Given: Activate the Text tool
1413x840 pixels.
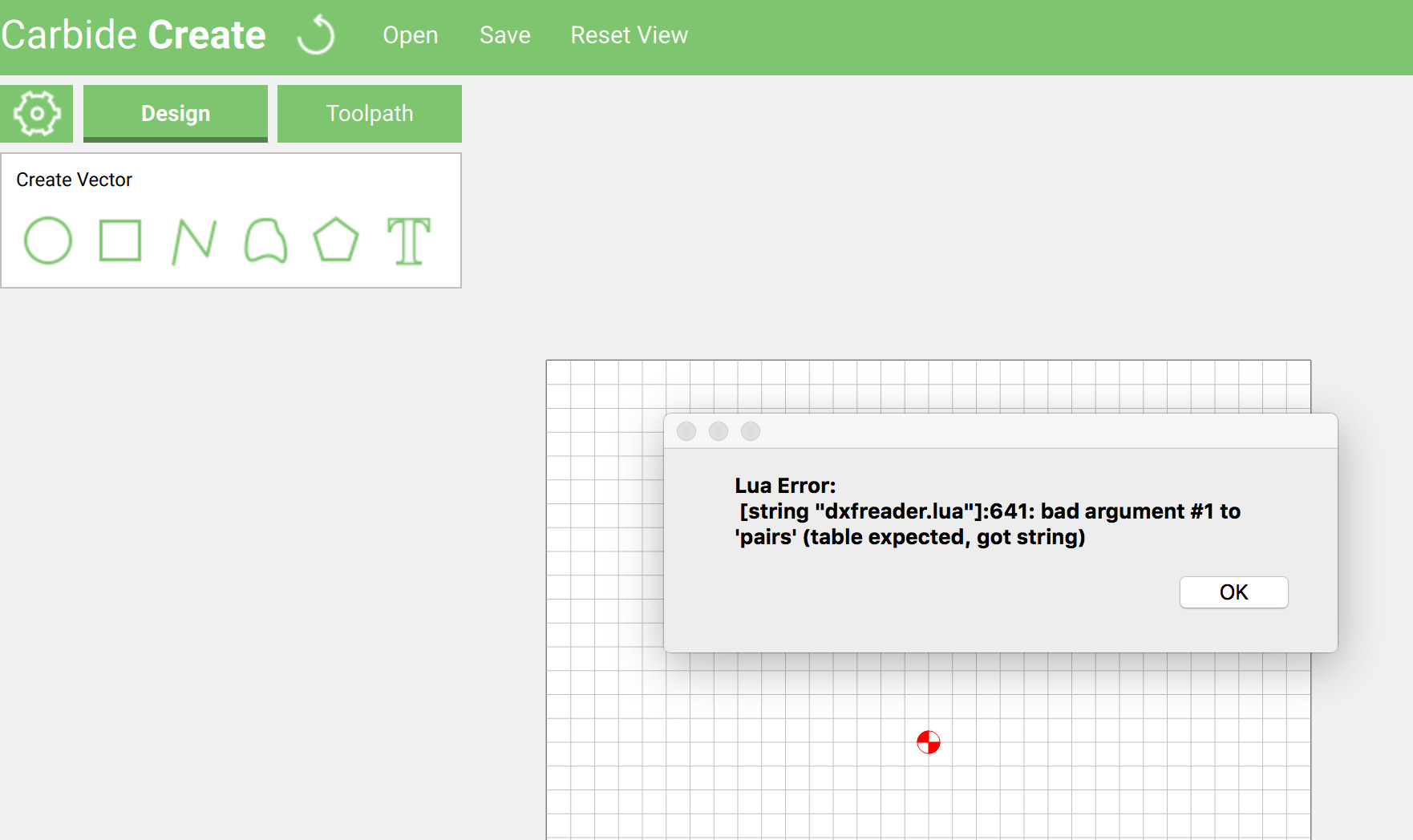Looking at the screenshot, I should 409,240.
